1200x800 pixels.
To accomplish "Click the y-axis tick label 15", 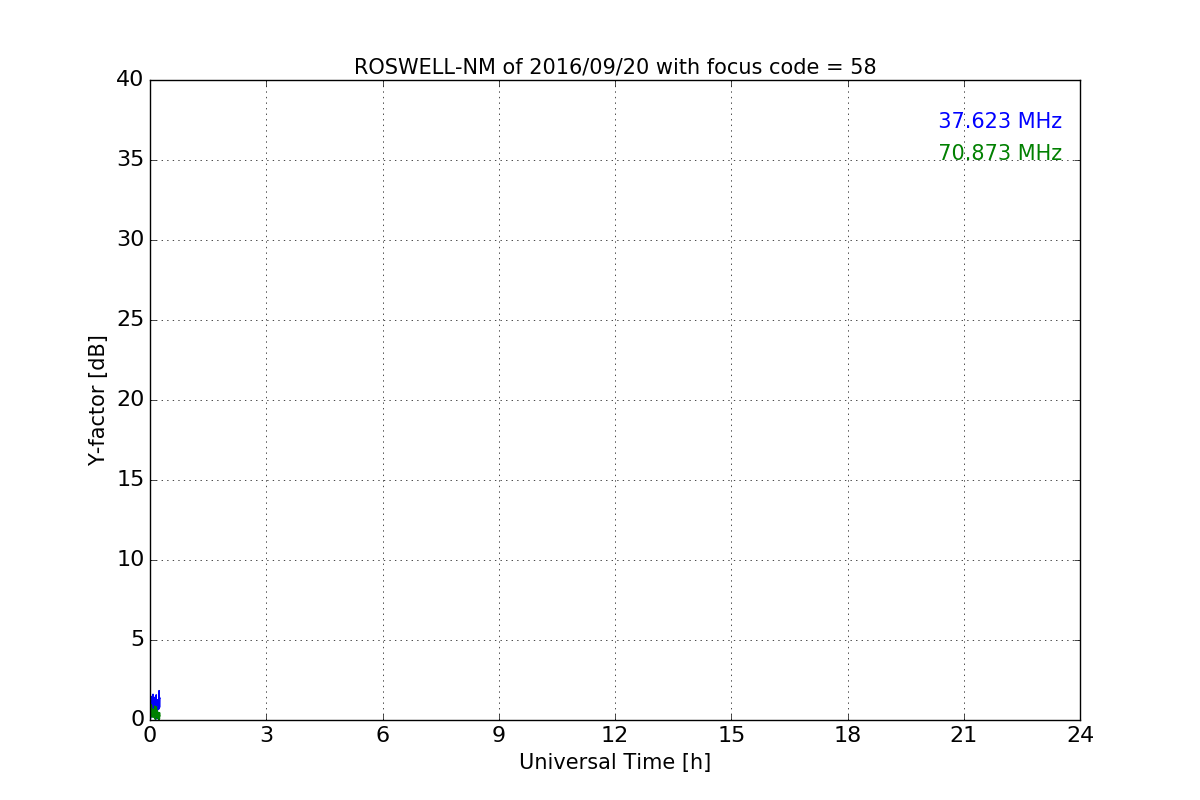I will pos(130,479).
